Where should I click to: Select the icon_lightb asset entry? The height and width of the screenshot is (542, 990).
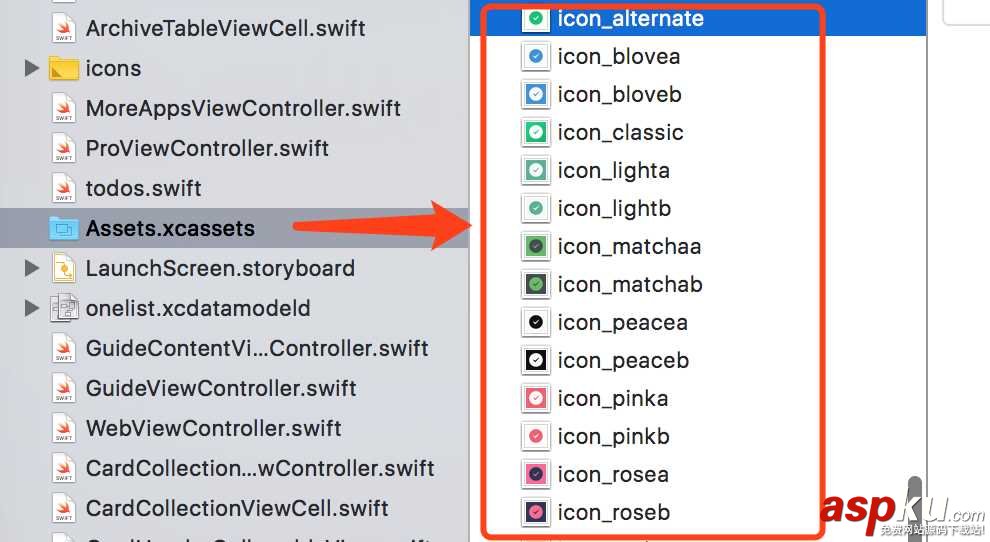pyautogui.click(x=614, y=209)
